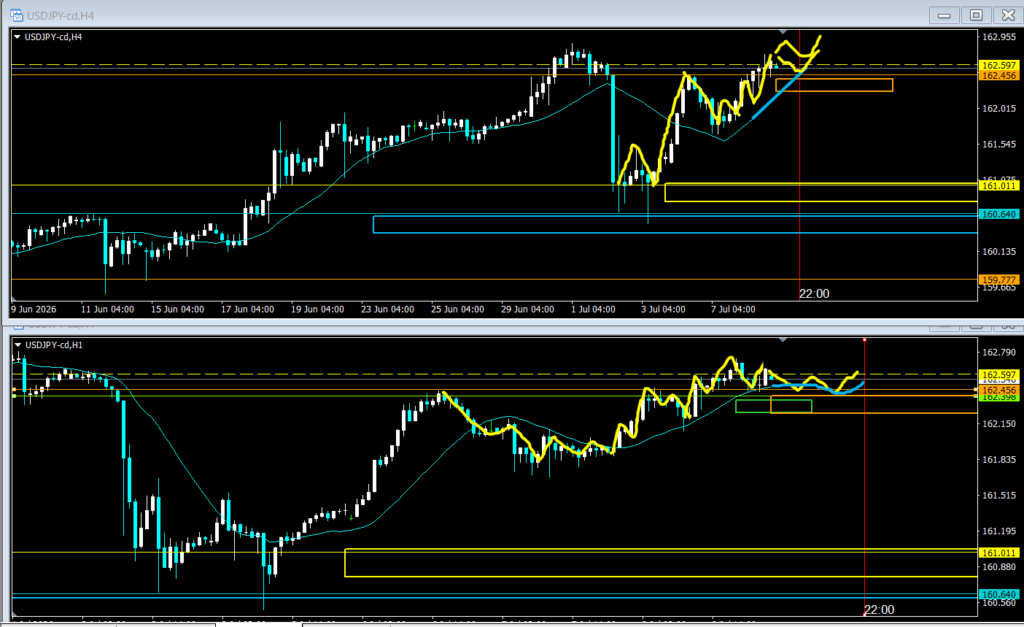Select the 160.640 cyan price label on H4
This screenshot has height=627, width=1024.
(x=999, y=214)
